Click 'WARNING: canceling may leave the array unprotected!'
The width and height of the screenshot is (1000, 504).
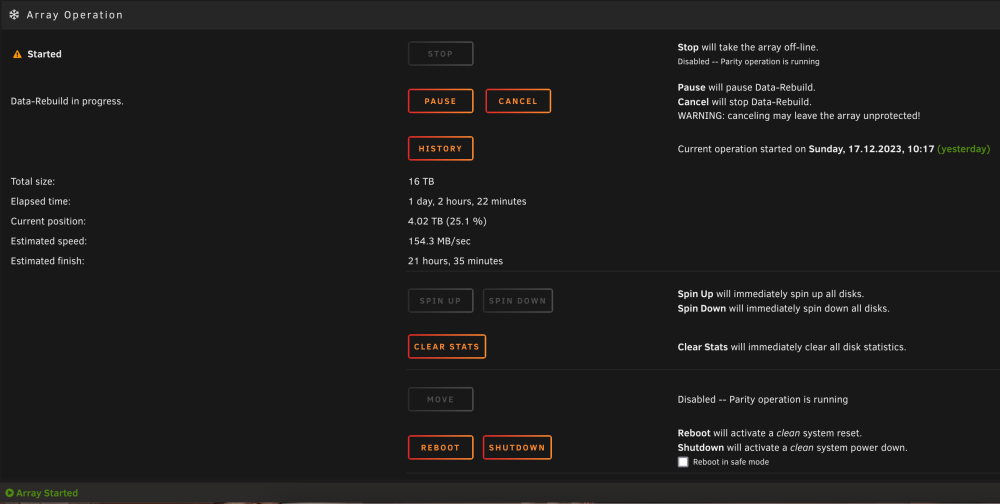(798, 115)
